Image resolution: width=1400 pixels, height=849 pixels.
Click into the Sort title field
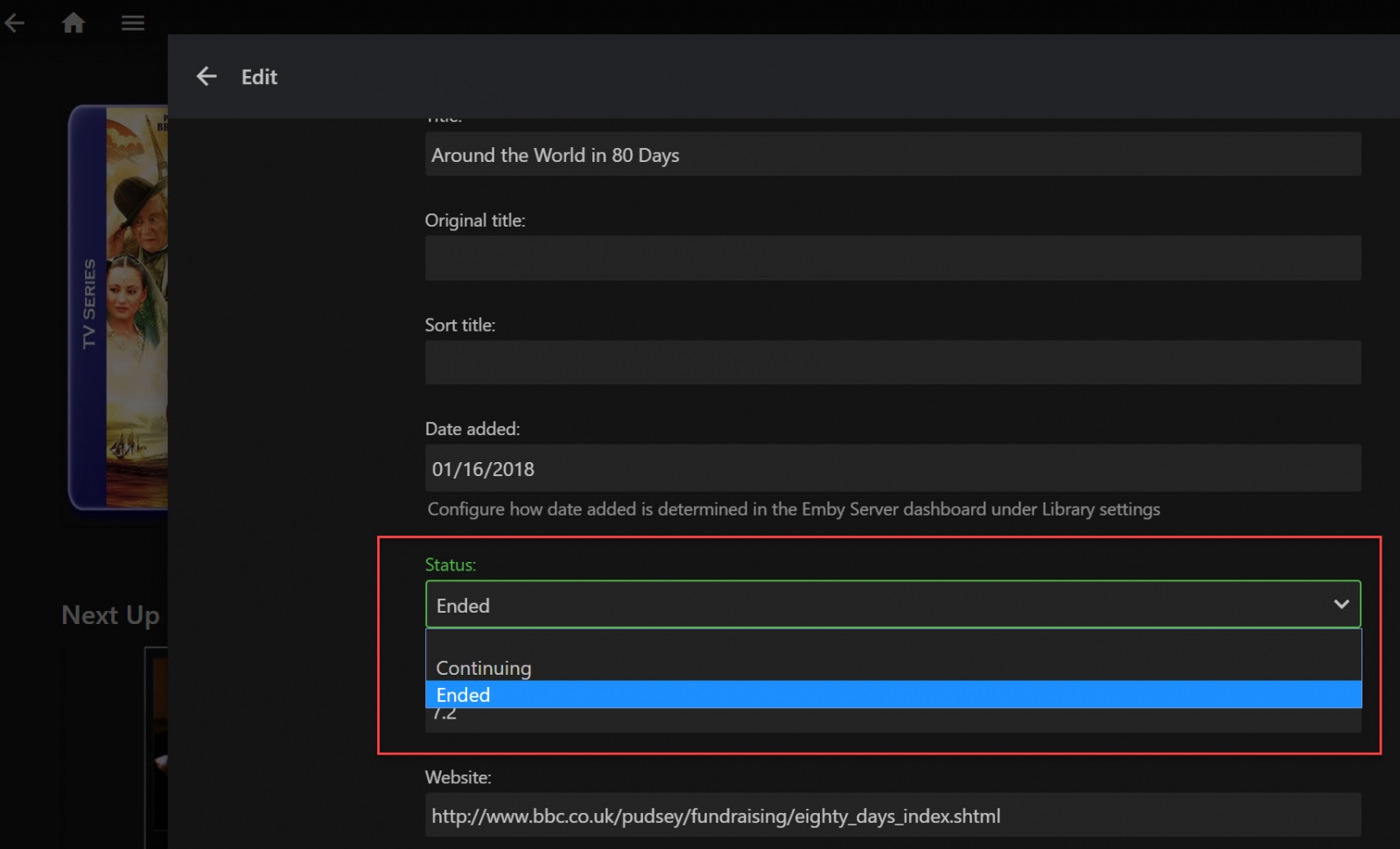pos(892,362)
